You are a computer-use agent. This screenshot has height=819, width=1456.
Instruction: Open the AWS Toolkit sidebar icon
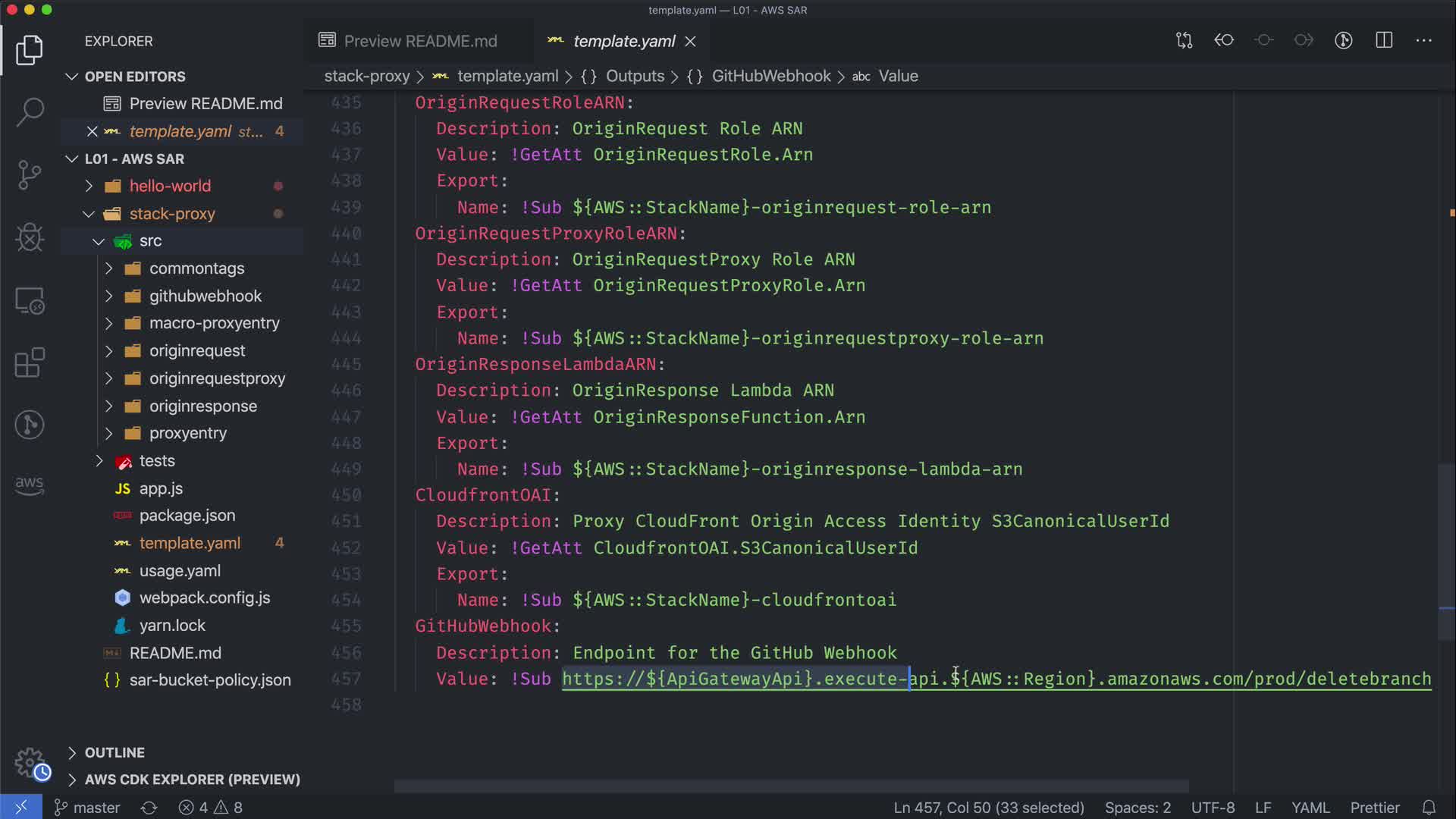30,485
